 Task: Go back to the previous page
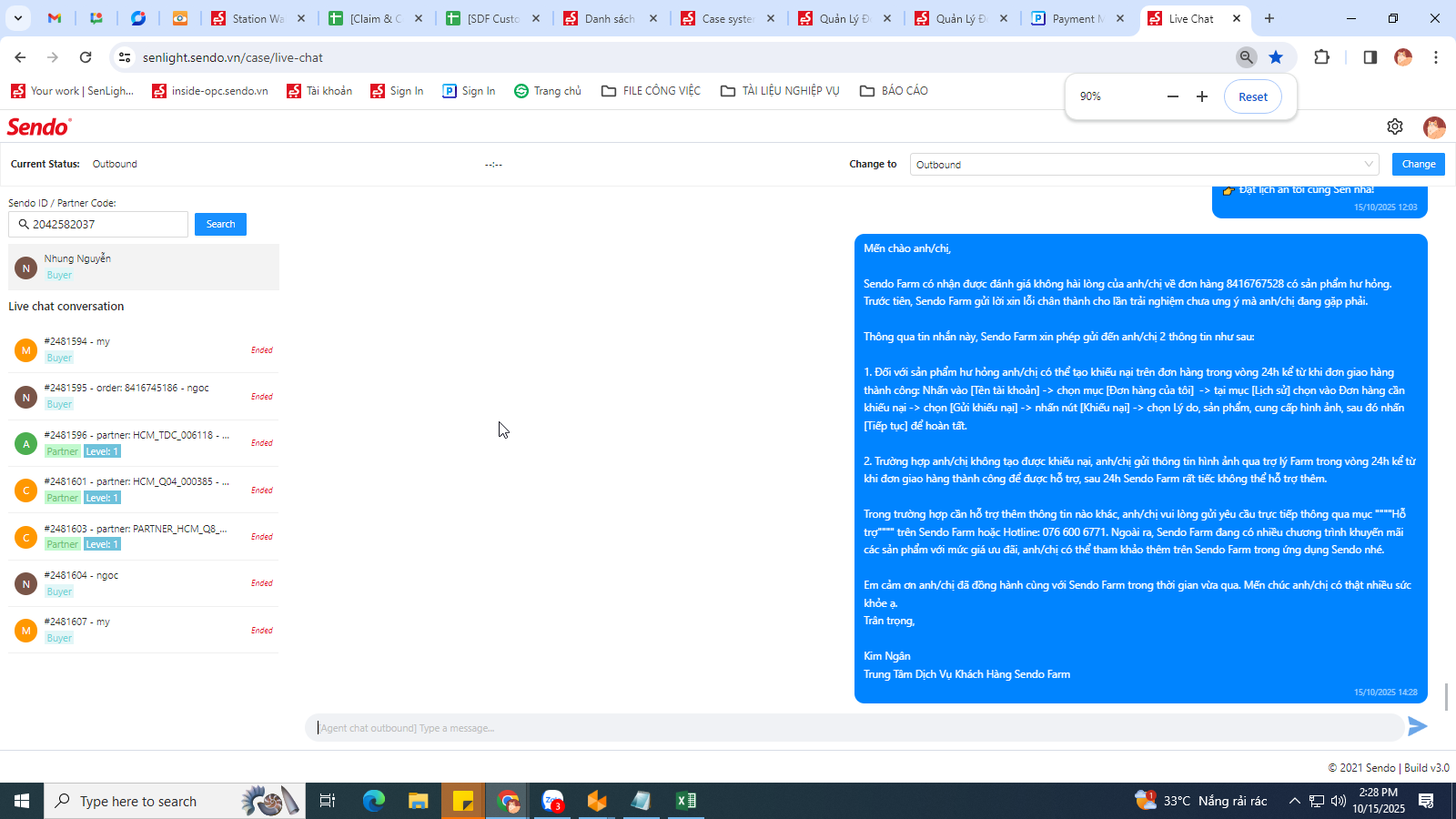pos(20,57)
